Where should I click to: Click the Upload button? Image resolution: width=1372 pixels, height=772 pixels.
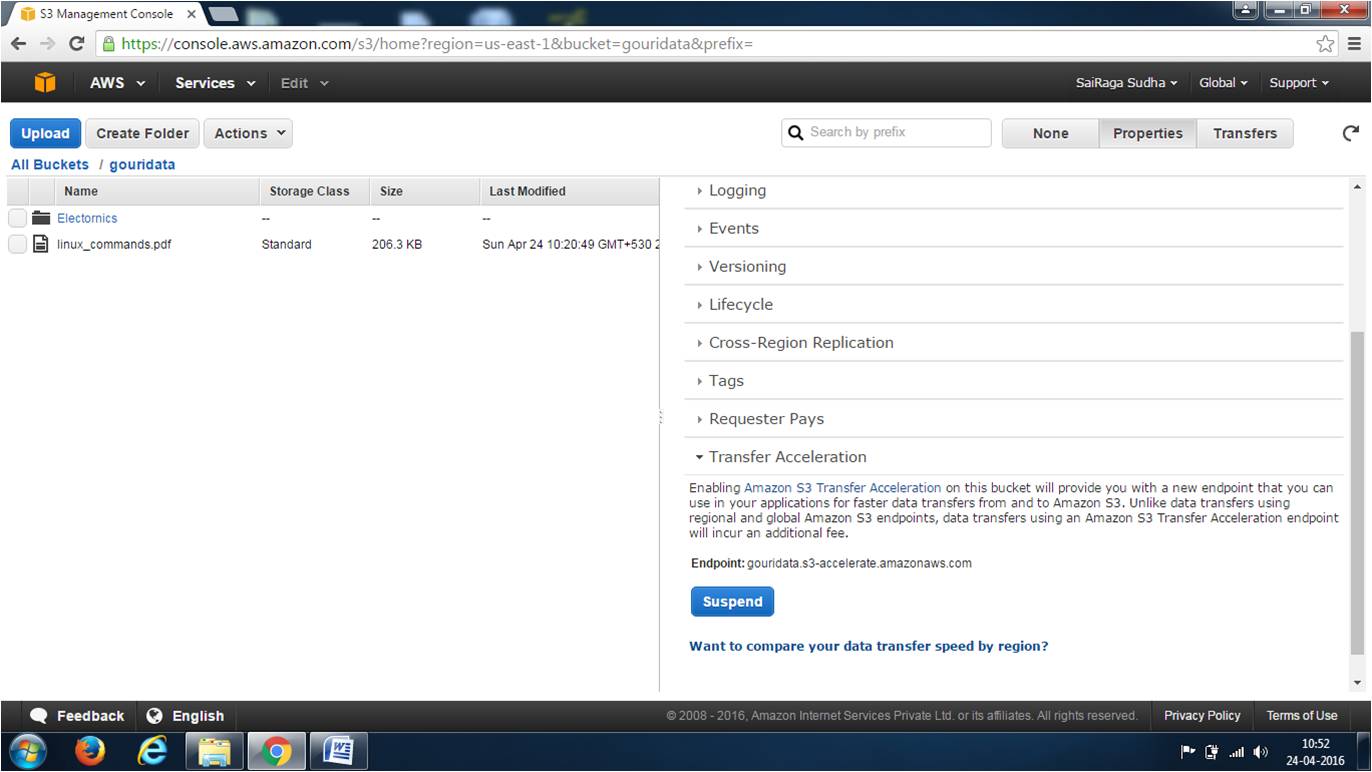point(45,133)
